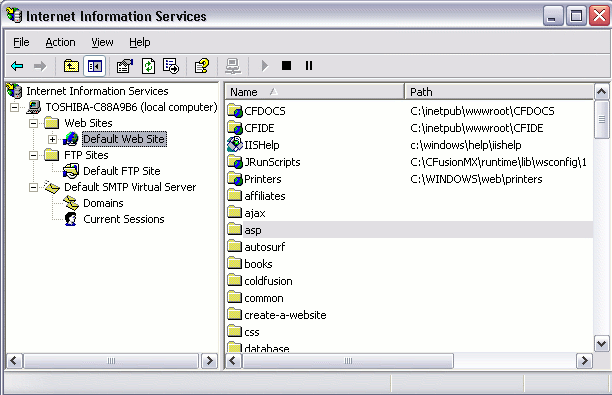The image size is (612, 395).
Task: Select TOSHIBA-C88A9B6 (local computer) in tree
Action: [x=131, y=107]
